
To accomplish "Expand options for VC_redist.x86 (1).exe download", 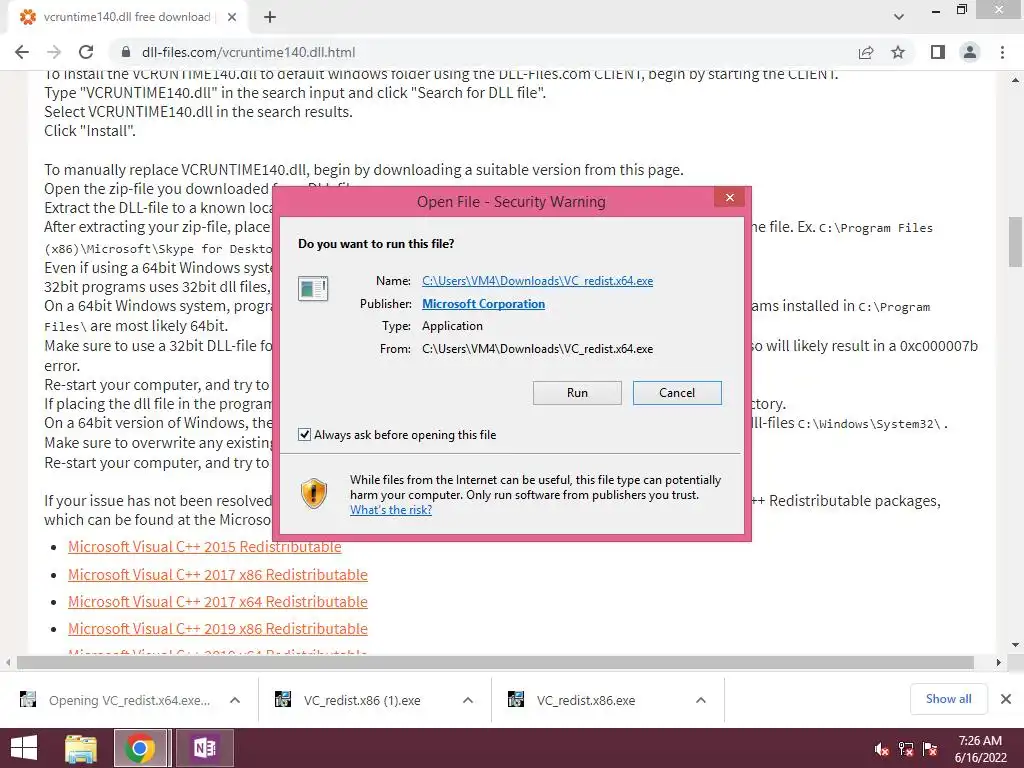I will pos(468,700).
